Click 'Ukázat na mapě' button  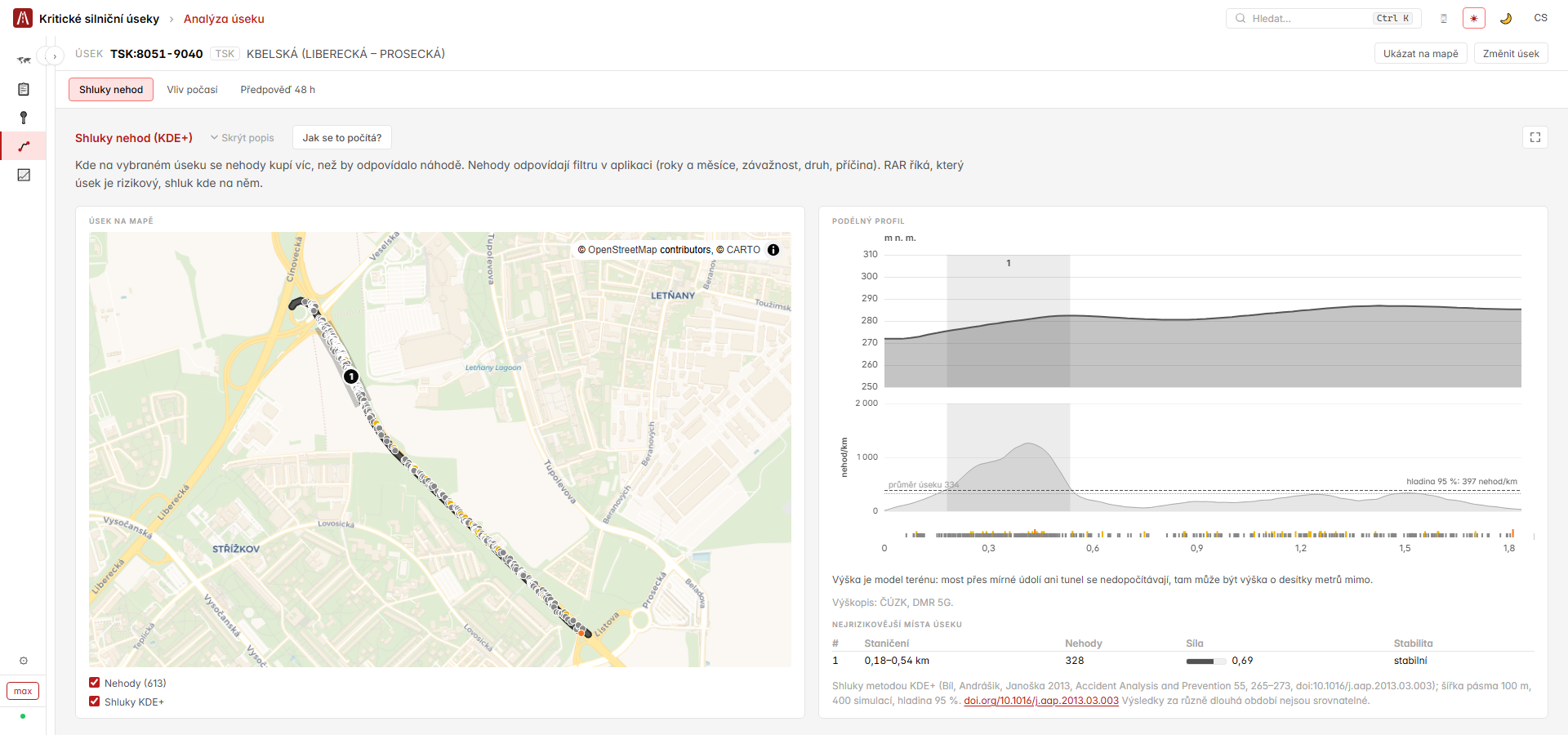1421,54
